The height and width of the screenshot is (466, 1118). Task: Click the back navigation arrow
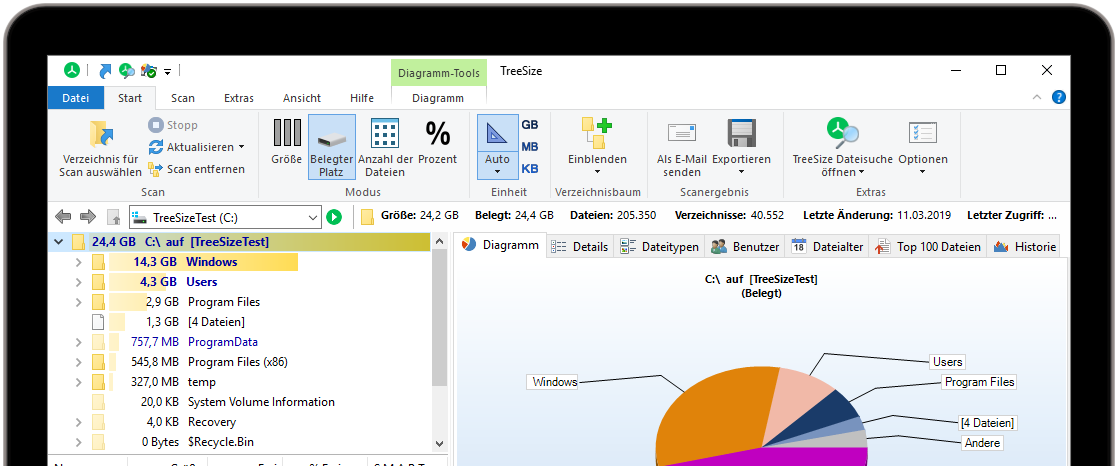point(63,216)
